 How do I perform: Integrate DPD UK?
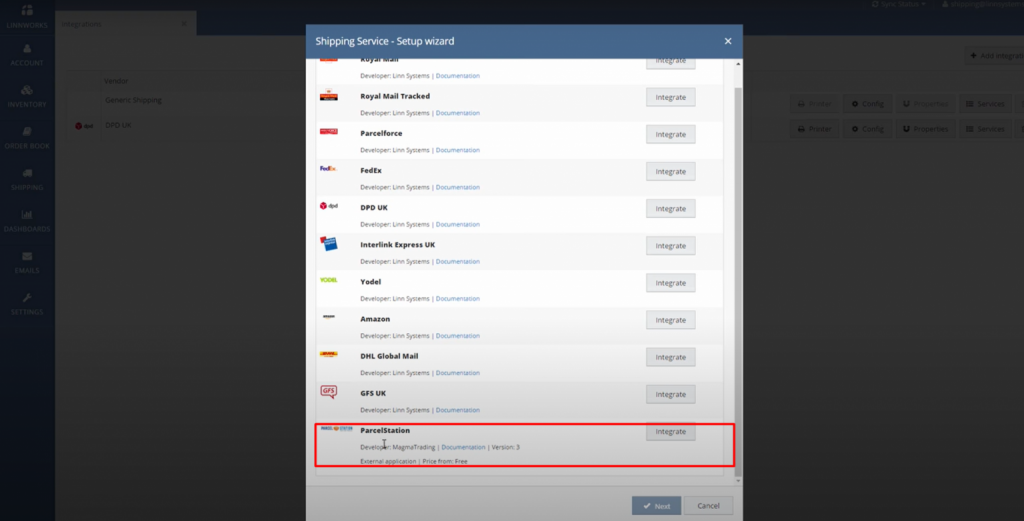[671, 209]
